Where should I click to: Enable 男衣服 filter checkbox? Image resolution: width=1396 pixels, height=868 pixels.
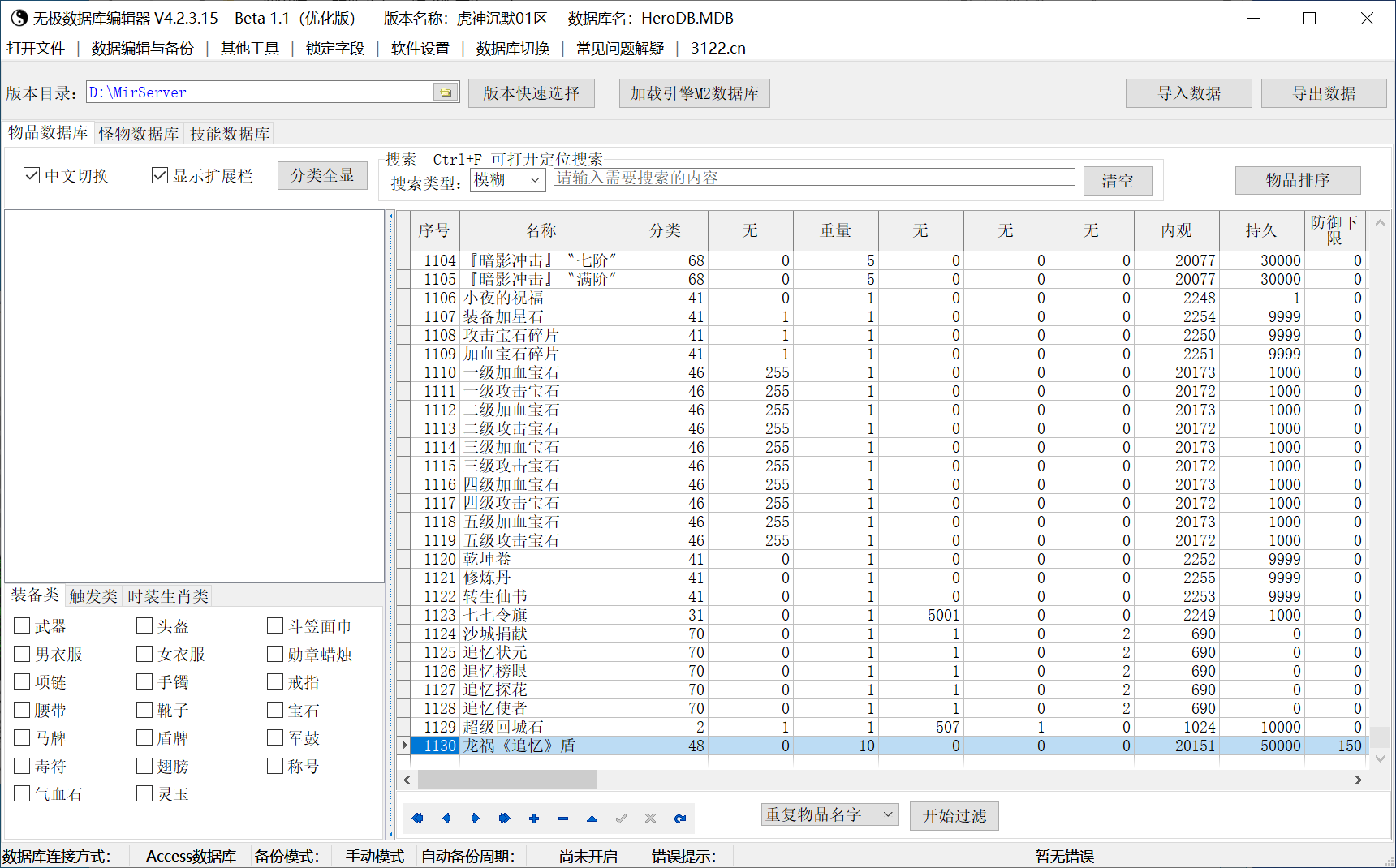pos(22,654)
